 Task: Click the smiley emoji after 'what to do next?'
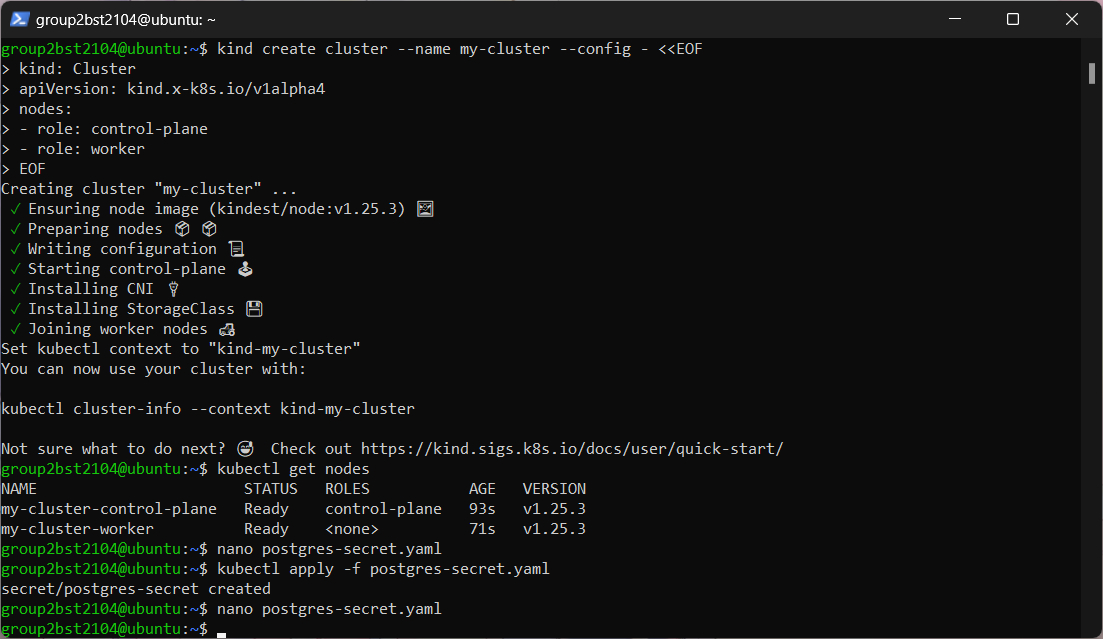click(245, 449)
